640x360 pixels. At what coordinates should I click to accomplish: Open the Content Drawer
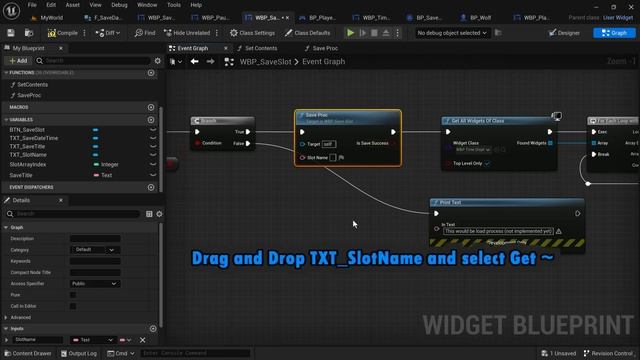coord(28,353)
